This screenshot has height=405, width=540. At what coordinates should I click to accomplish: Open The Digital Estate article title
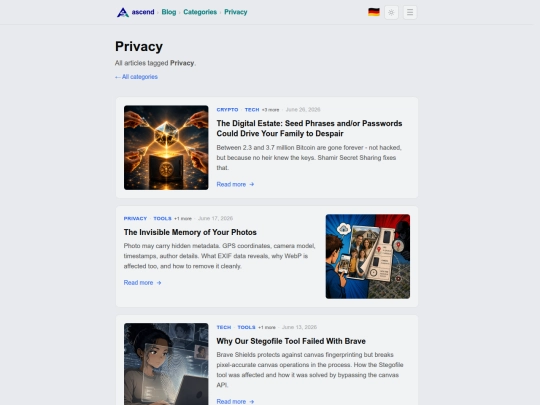coord(309,128)
